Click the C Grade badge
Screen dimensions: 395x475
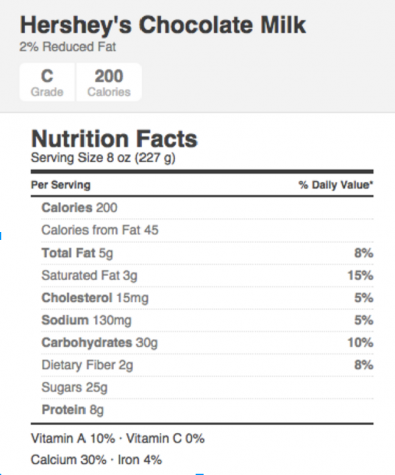[47, 82]
